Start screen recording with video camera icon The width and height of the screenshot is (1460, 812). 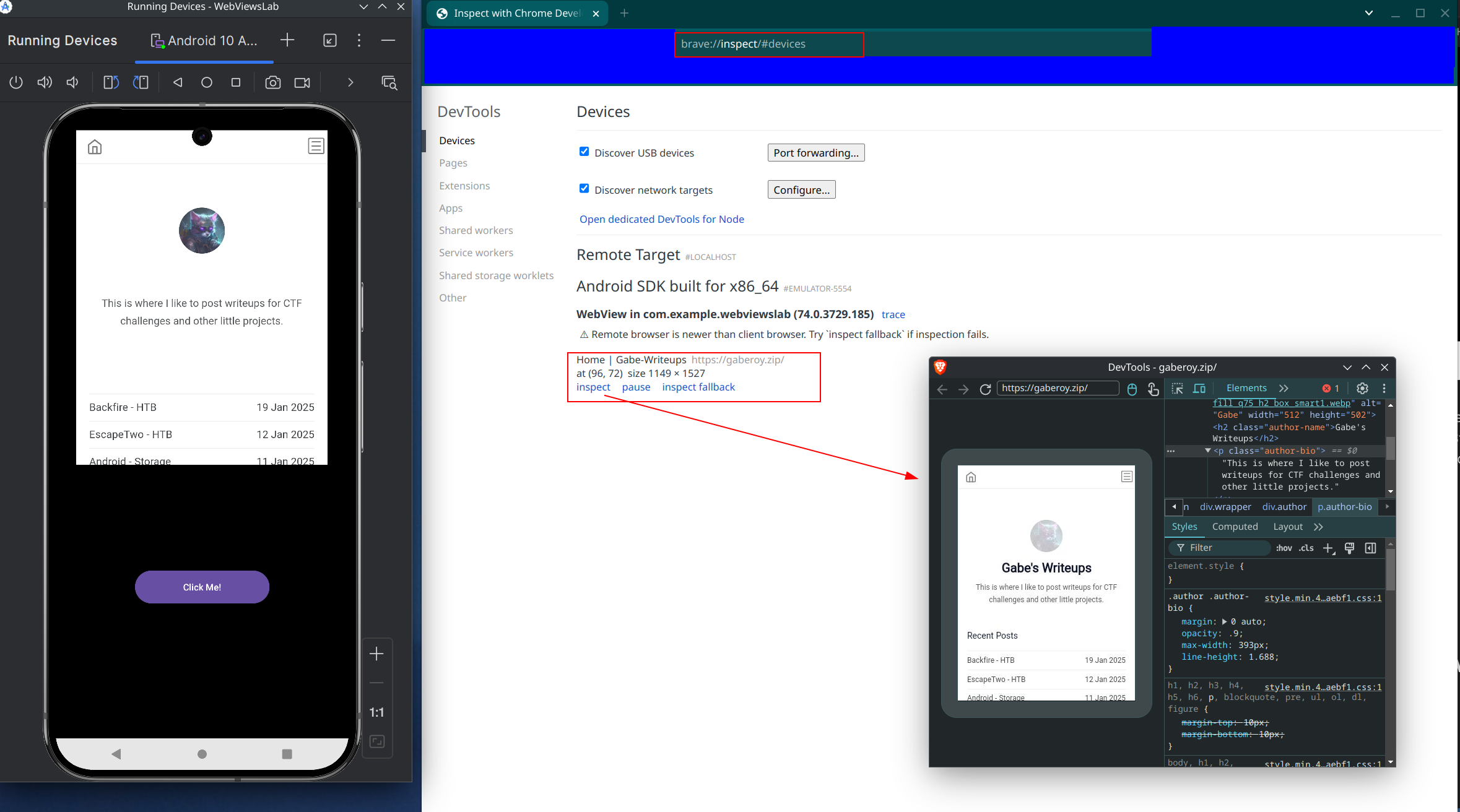302,82
